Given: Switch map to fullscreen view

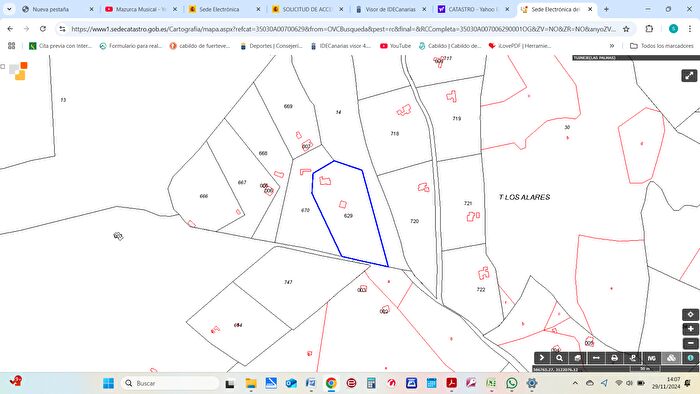Looking at the screenshot, I should pos(689,75).
